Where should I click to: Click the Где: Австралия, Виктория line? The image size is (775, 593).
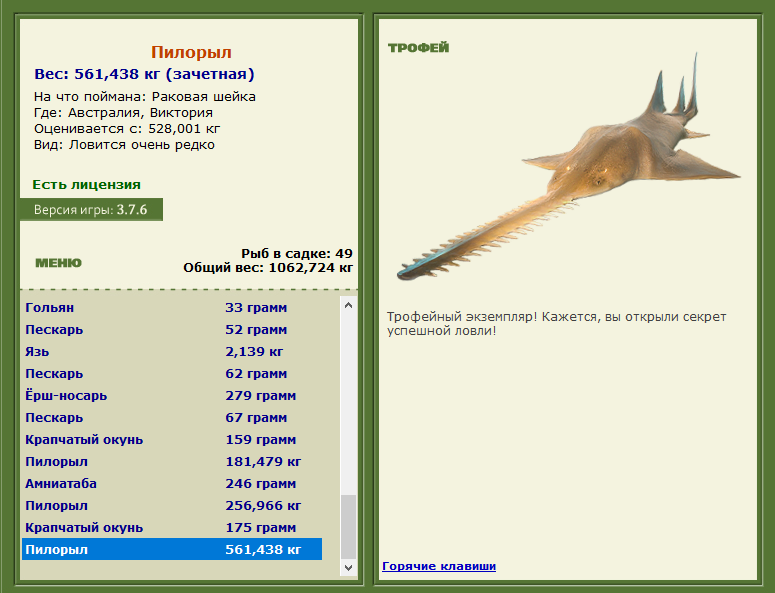(124, 113)
